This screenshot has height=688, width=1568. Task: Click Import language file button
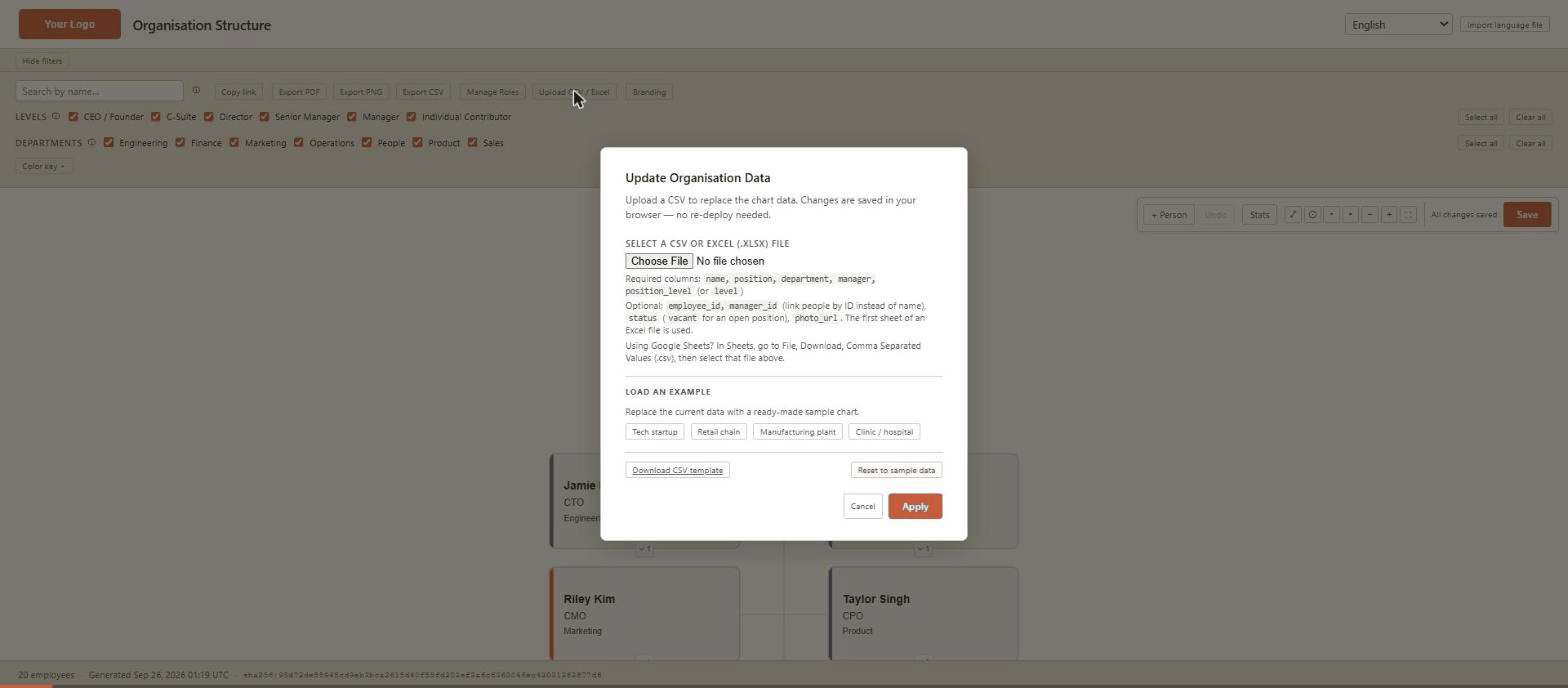pyautogui.click(x=1504, y=24)
